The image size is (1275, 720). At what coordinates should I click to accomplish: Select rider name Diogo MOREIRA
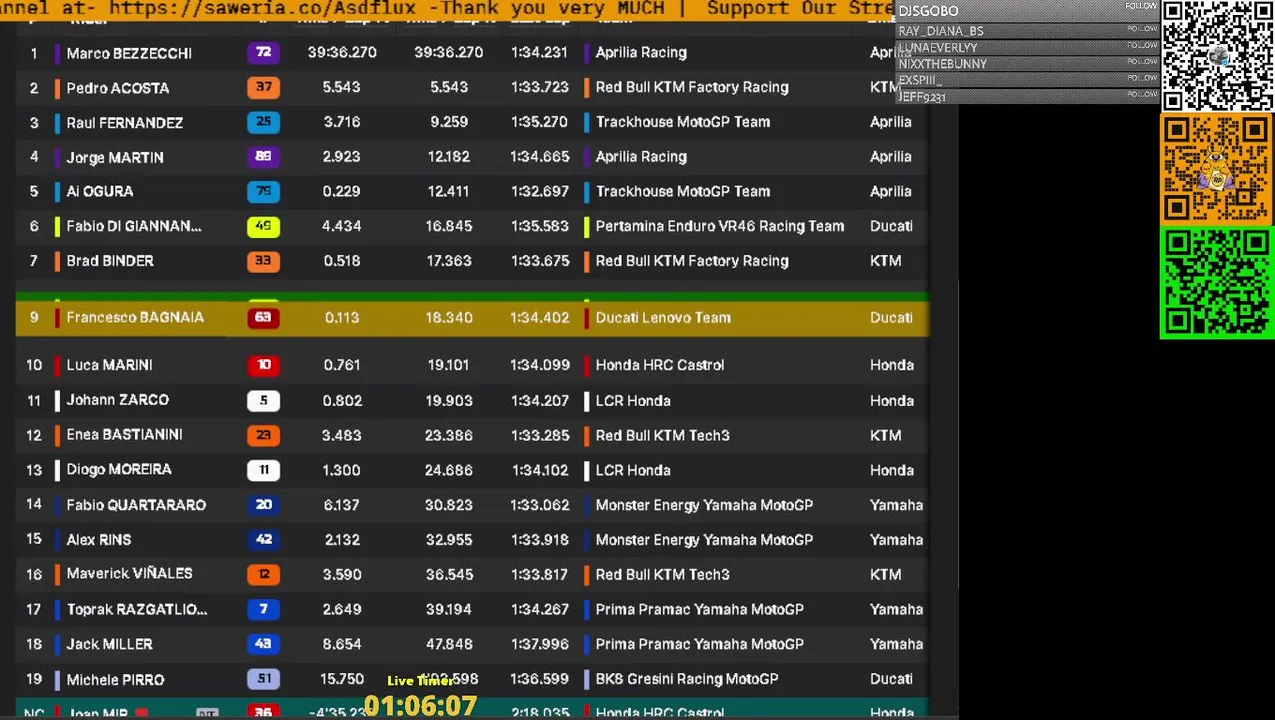119,469
